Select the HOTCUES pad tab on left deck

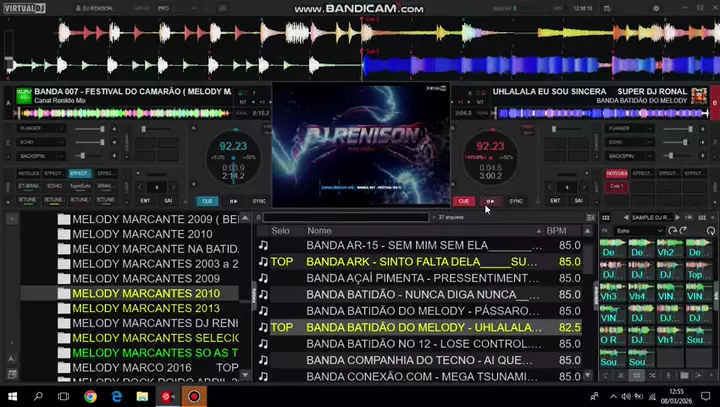(28, 173)
